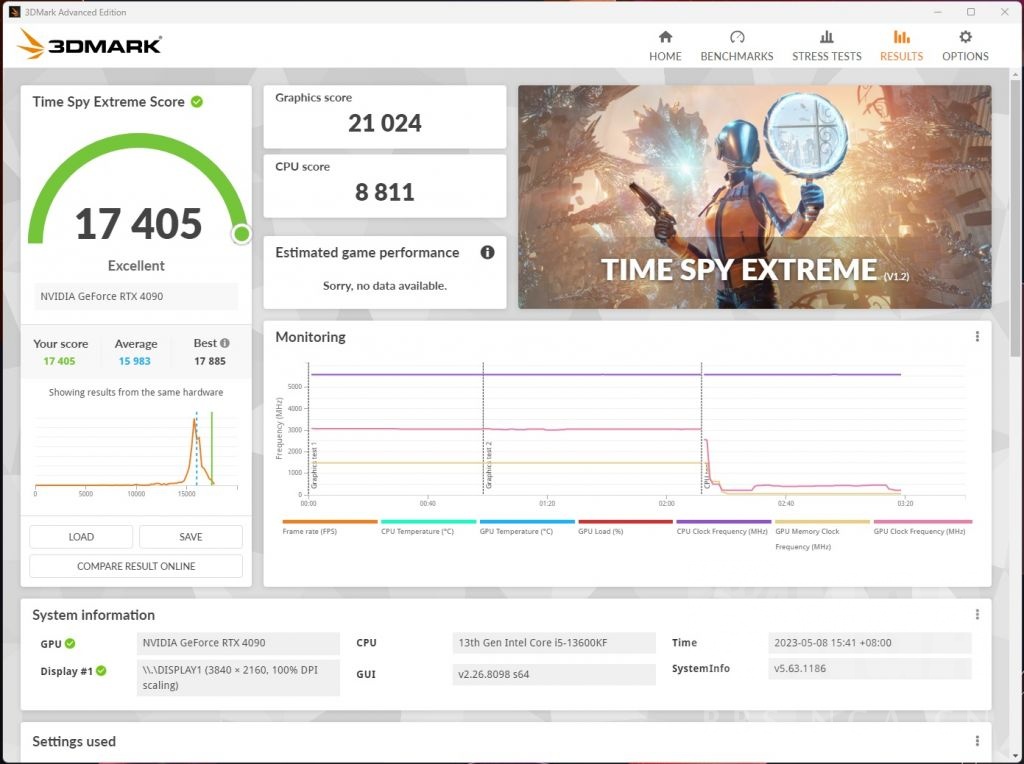Click the info icon beside Best score
The width and height of the screenshot is (1024, 764).
pyautogui.click(x=225, y=343)
